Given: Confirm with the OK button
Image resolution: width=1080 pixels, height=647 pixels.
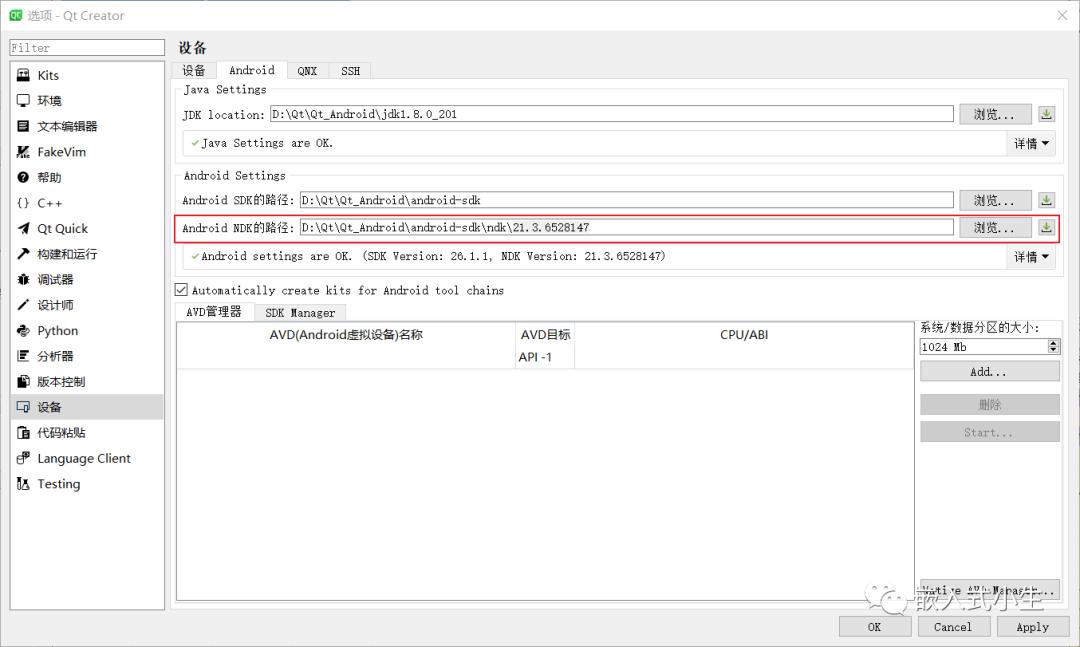Looking at the screenshot, I should click(x=875, y=627).
